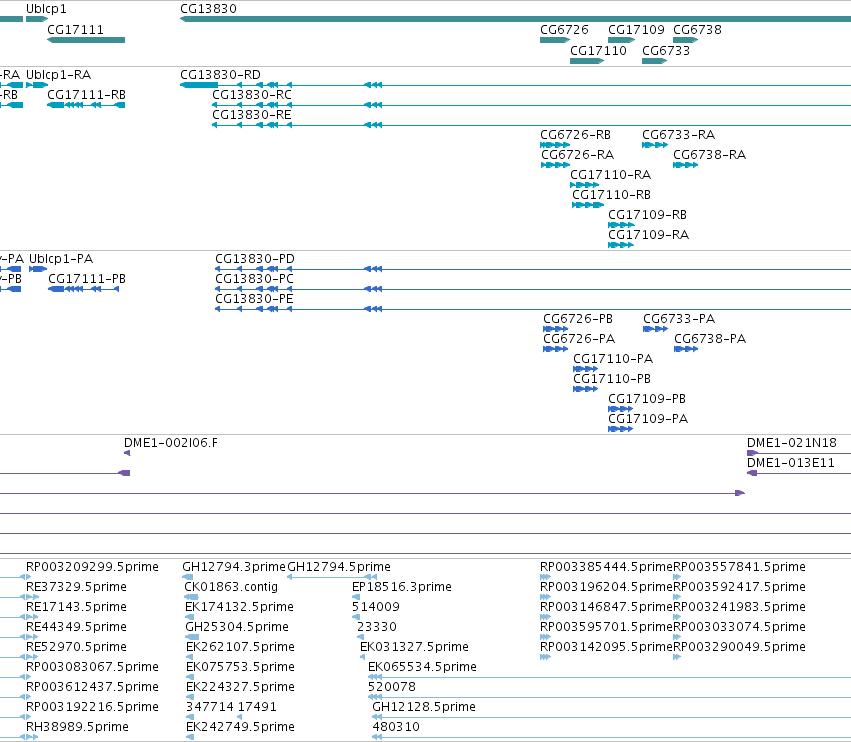851x742 pixels.
Task: Select transcript CG13830-RD
Action: click(x=516, y=85)
